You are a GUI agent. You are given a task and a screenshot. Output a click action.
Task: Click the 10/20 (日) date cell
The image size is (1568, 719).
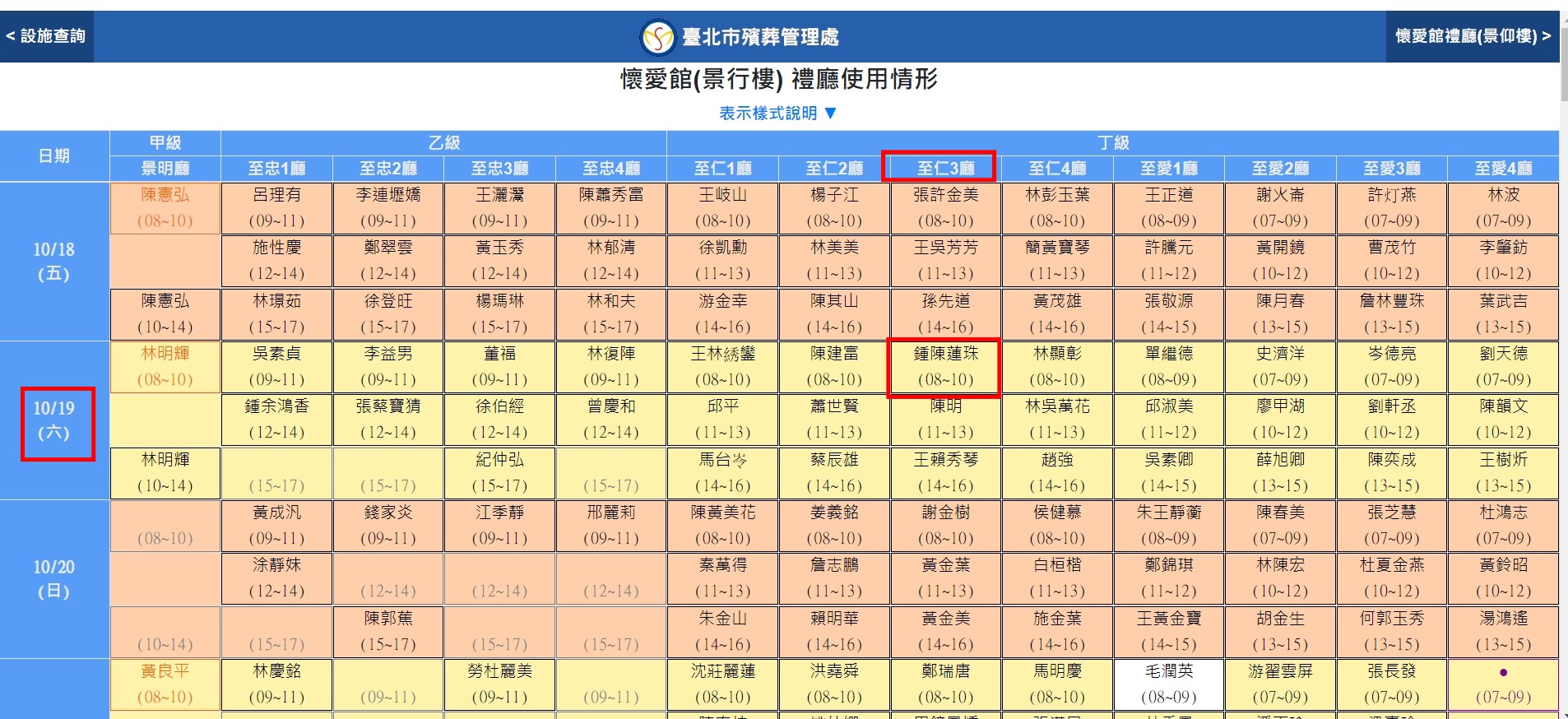54,579
